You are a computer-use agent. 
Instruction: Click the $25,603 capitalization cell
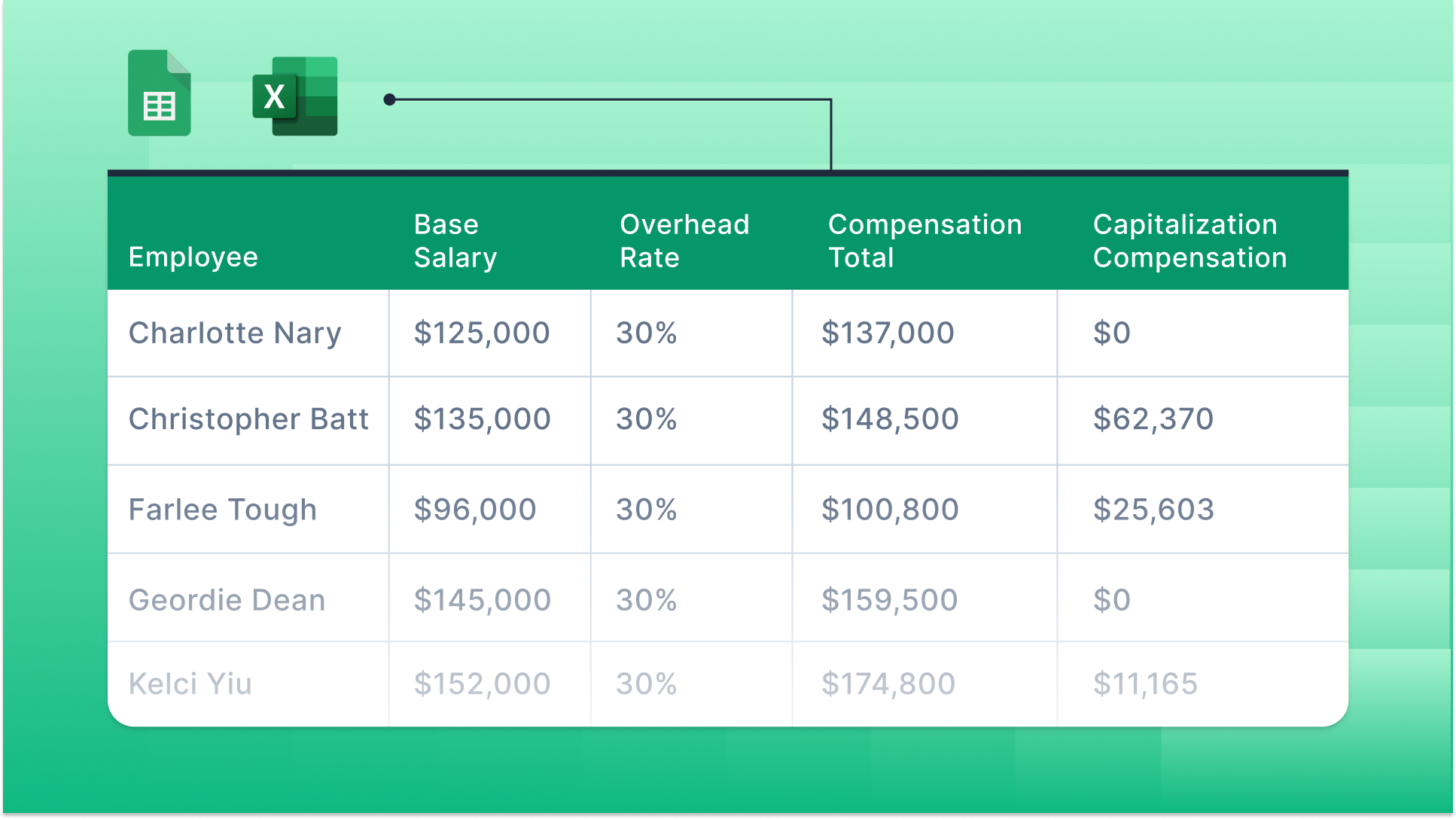tap(1153, 510)
